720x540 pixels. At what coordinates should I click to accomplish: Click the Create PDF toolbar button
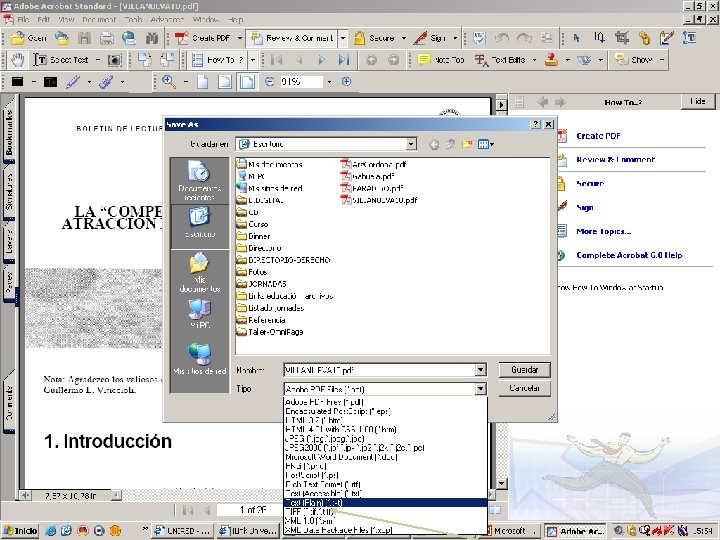204,37
